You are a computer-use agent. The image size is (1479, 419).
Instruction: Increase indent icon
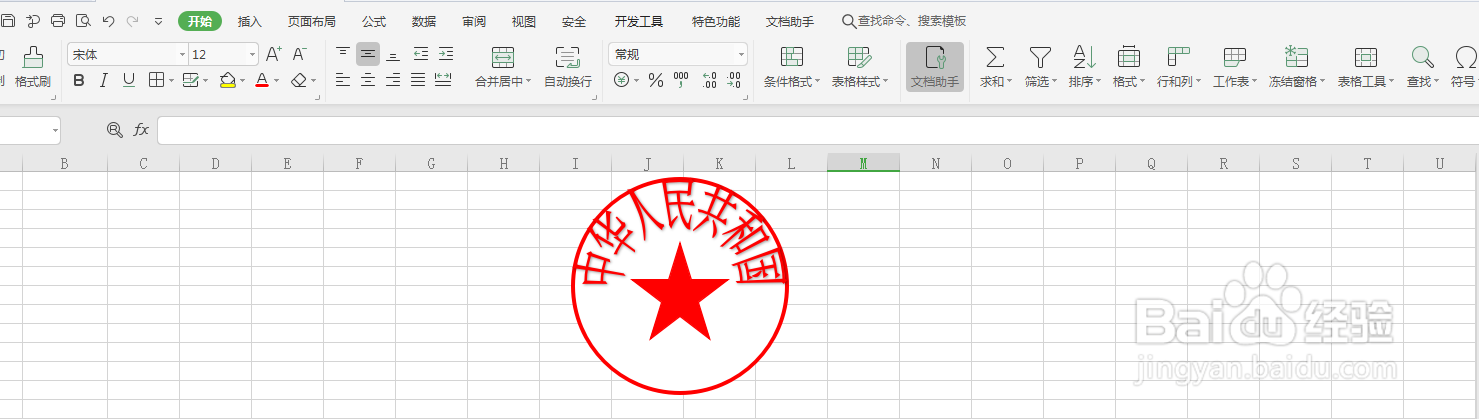445,54
